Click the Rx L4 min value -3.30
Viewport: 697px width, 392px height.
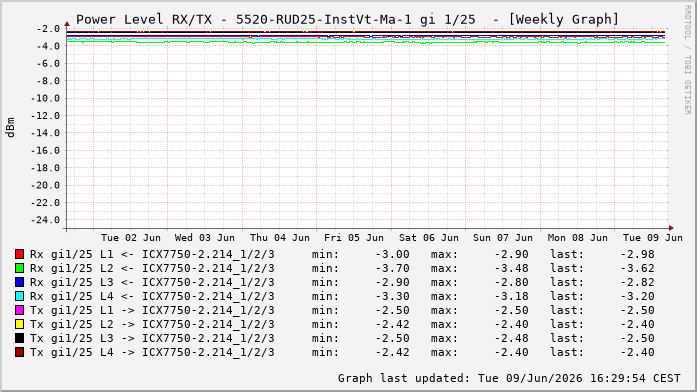pos(393,296)
